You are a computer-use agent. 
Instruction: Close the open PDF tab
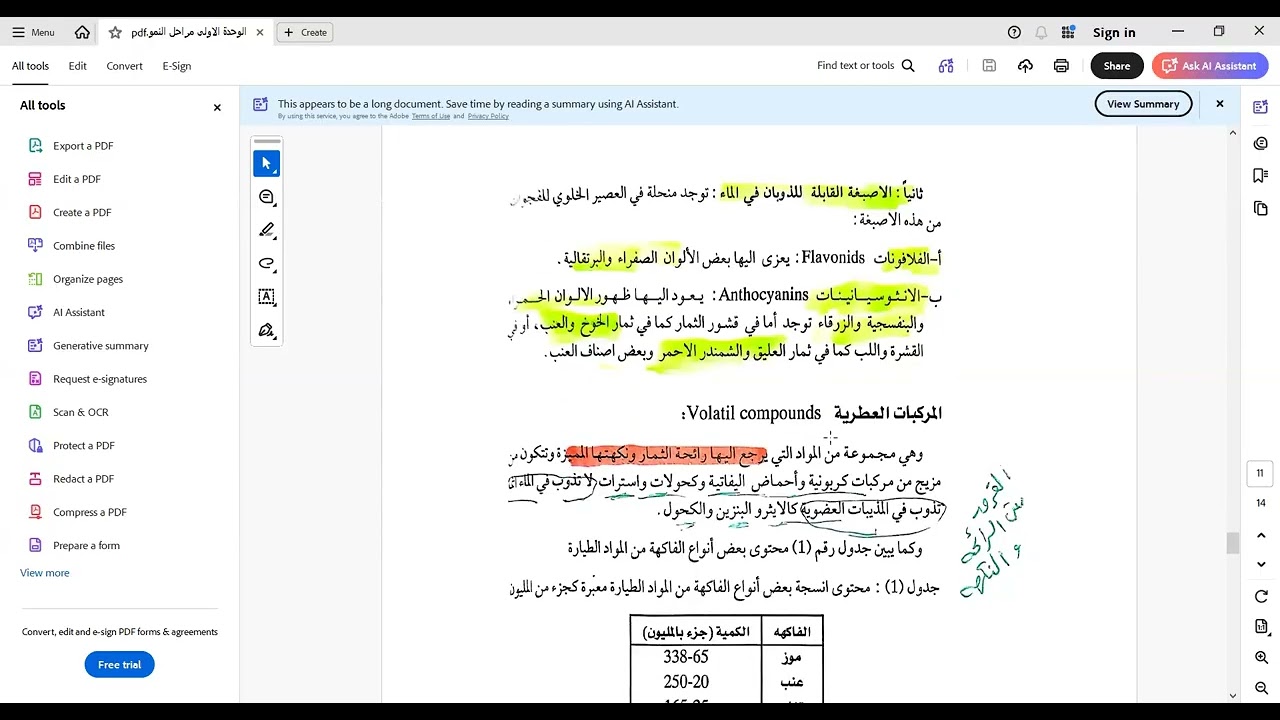[260, 32]
